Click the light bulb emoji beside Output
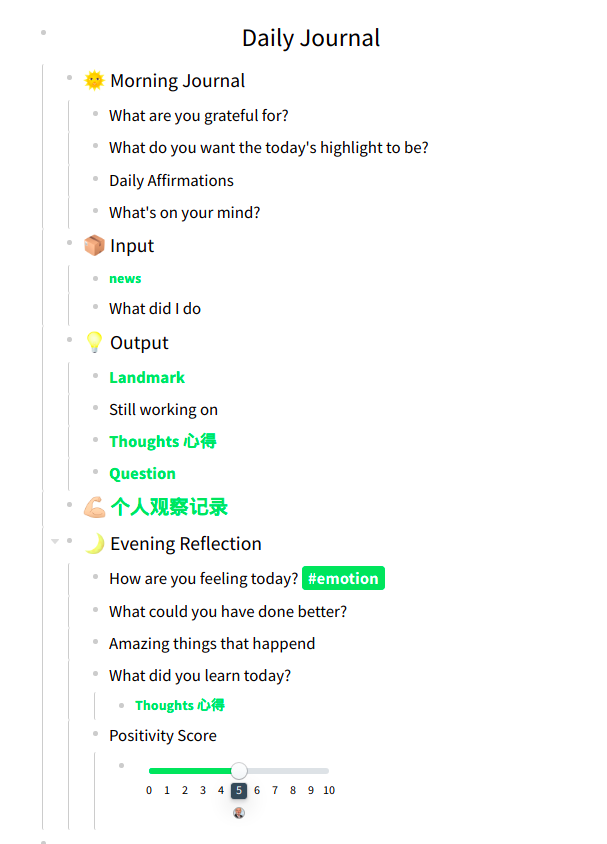Image resolution: width=607 pixels, height=844 pixels. tap(94, 343)
